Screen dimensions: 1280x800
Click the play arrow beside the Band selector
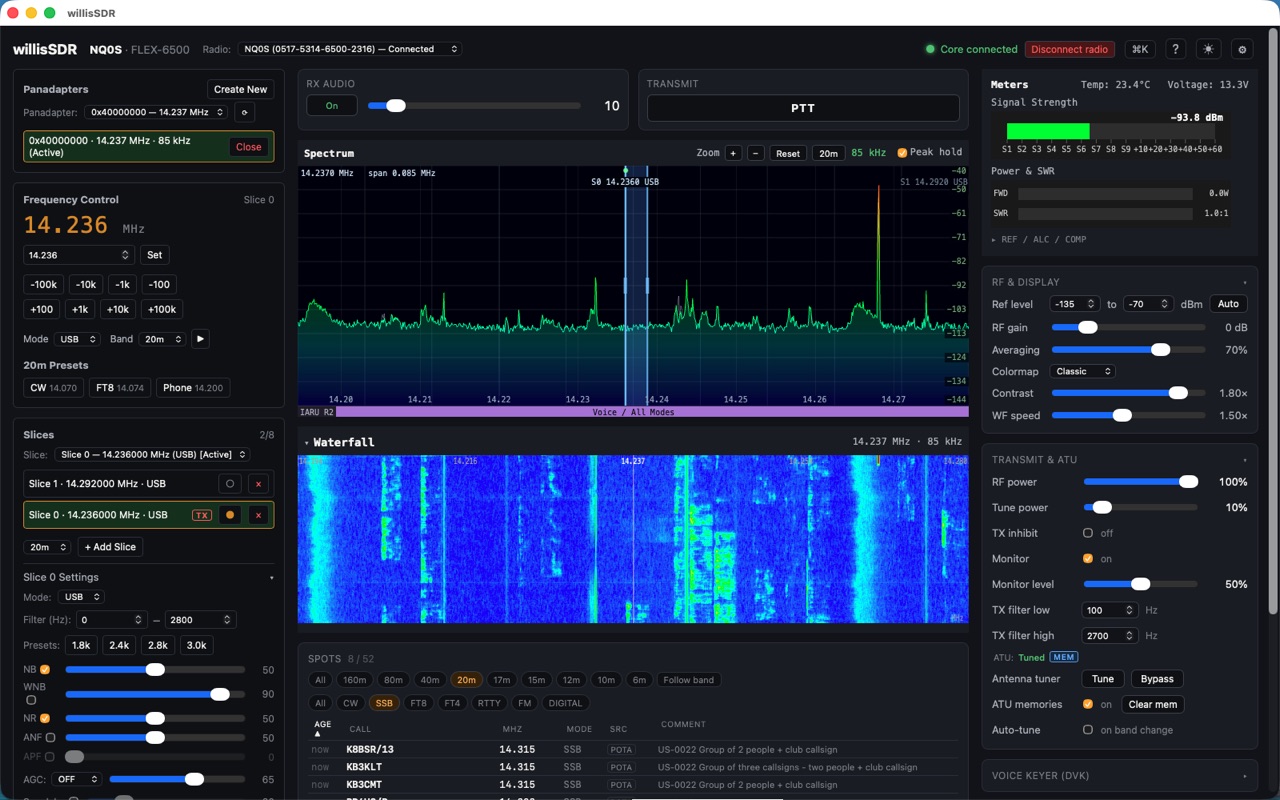click(x=200, y=339)
